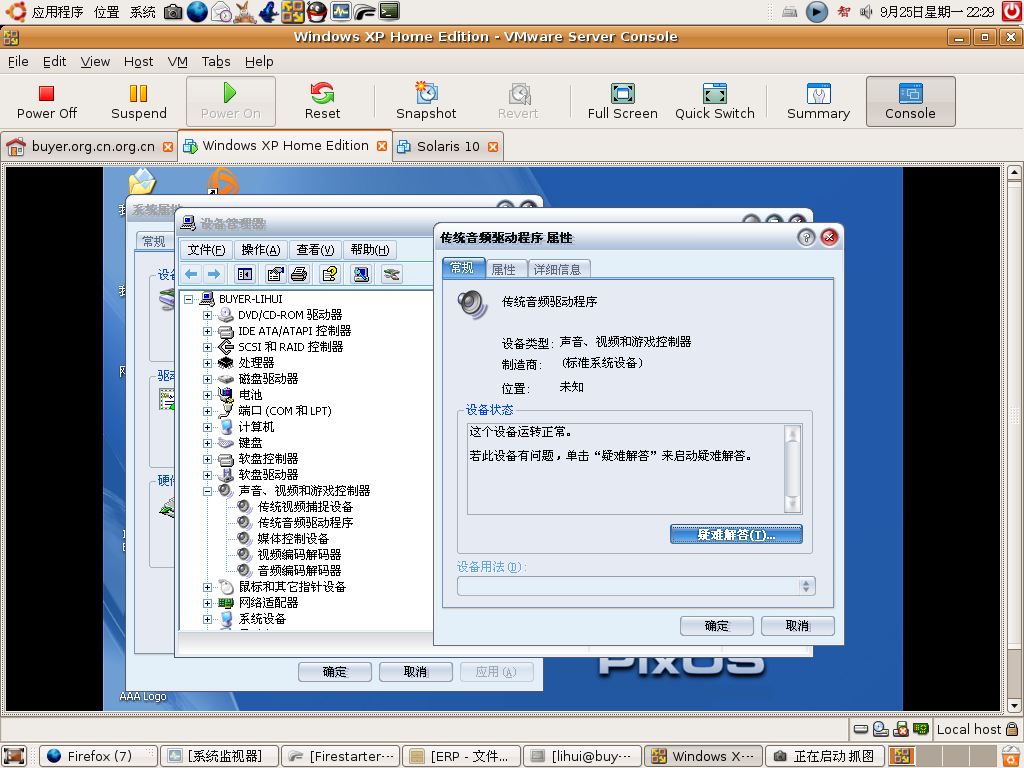Open the terminal launcher in the top panel
Image resolution: width=1024 pixels, height=768 pixels.
coord(389,11)
